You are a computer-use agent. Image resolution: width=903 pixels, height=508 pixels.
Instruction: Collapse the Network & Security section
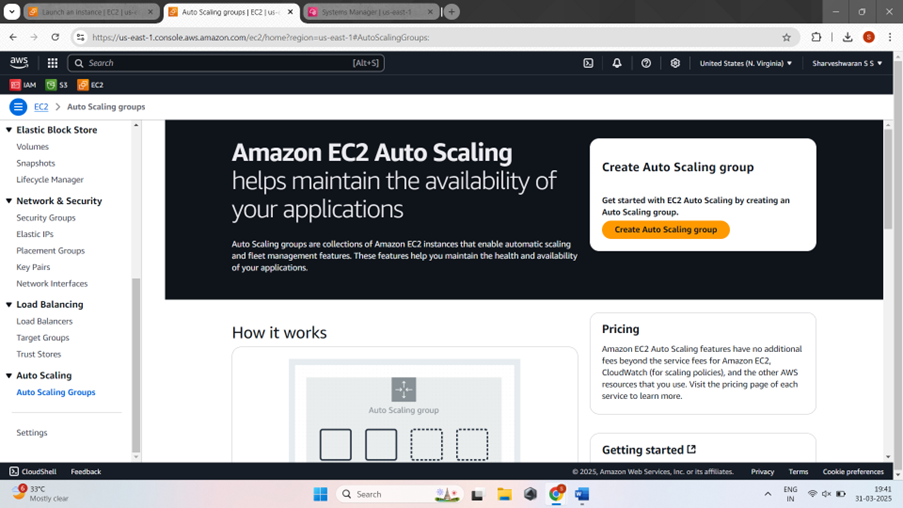(9, 201)
